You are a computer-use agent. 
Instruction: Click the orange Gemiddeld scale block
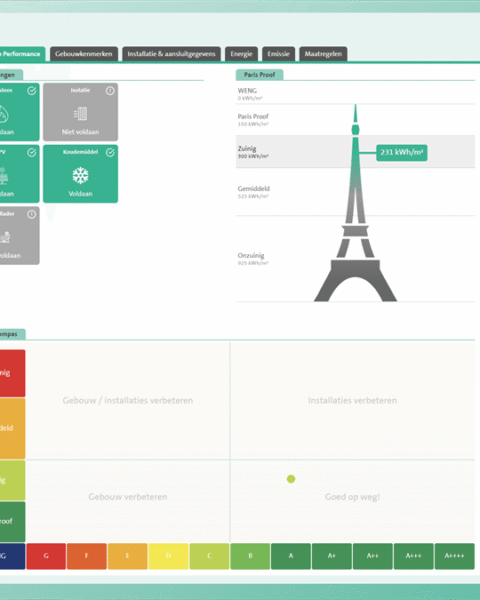[x=13, y=428]
